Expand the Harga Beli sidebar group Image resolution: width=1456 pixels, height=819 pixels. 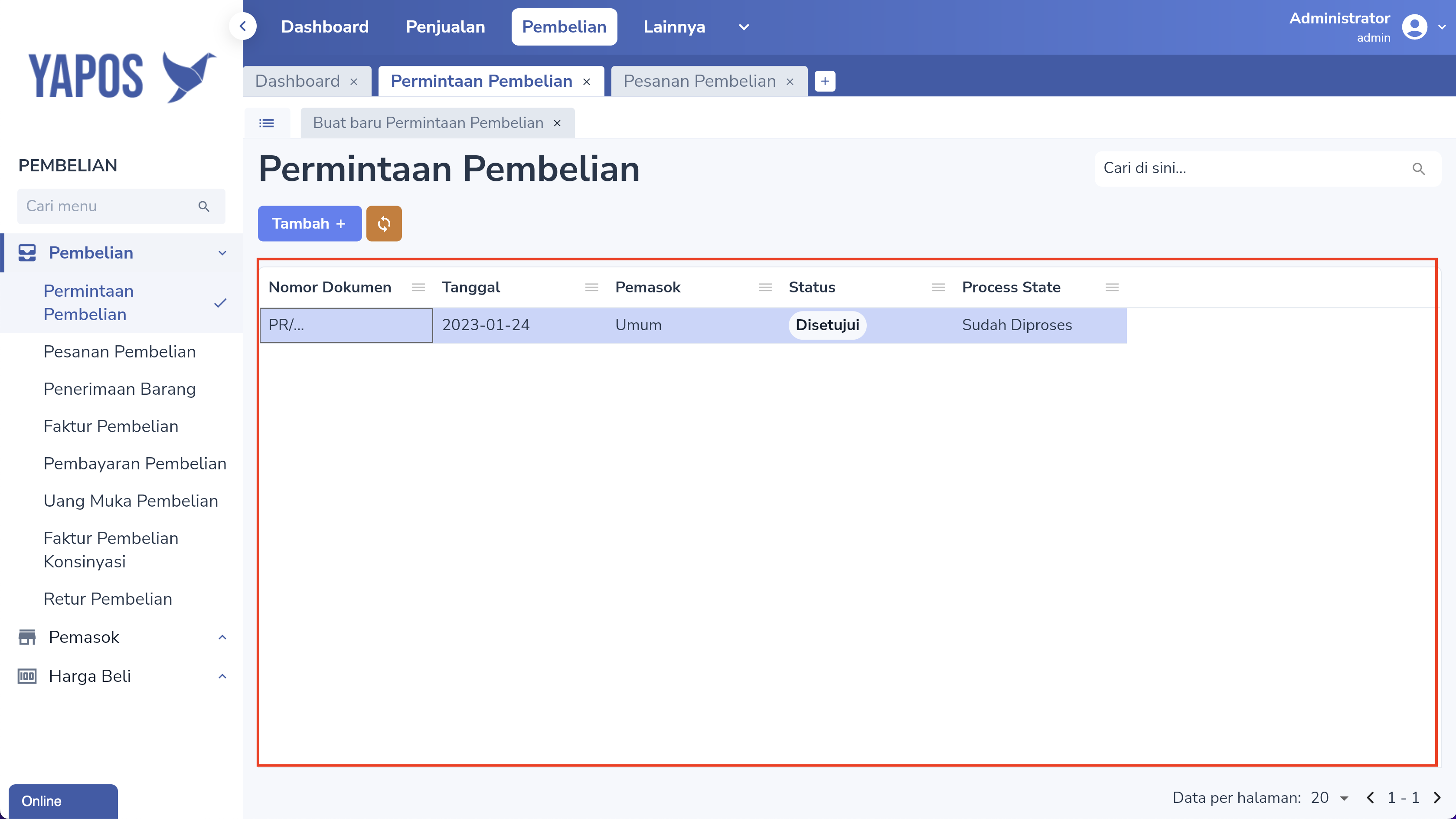[x=222, y=676]
